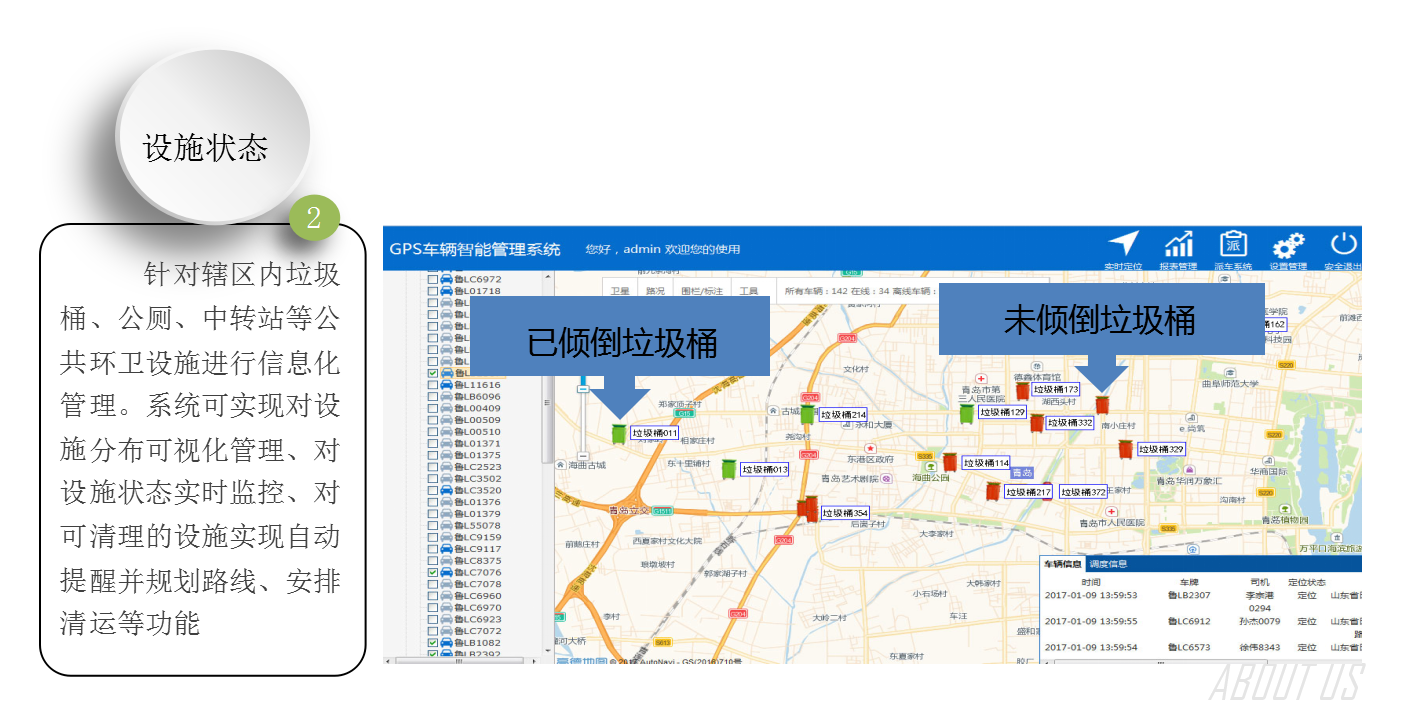Select green trash bin marker 垃圾桶013
1412x714 pixels.
coord(730,469)
